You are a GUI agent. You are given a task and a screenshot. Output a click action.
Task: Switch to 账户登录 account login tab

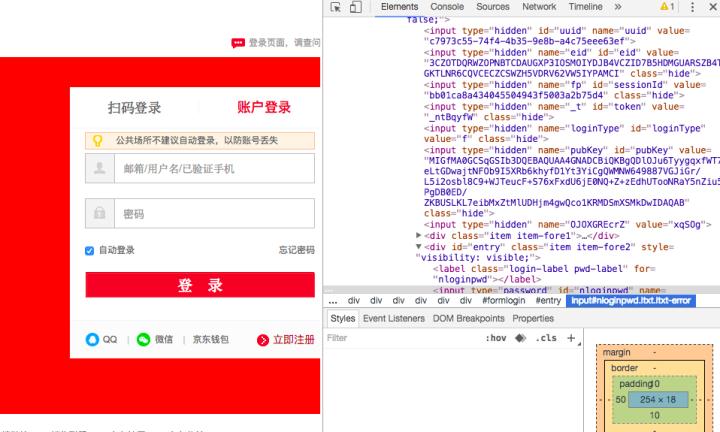[x=264, y=107]
